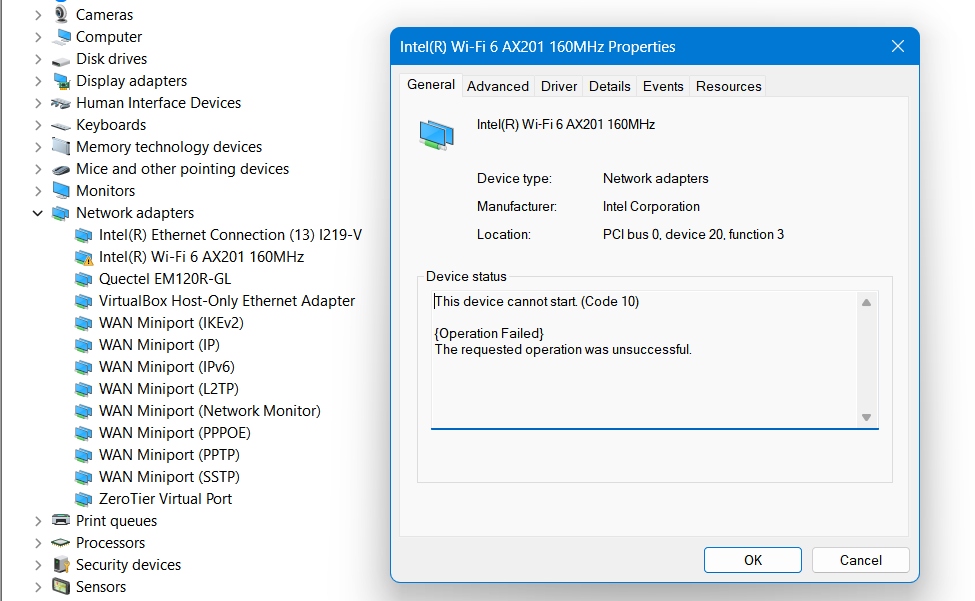This screenshot has width=975, height=601.
Task: Click the Human Interface Devices icon
Action: pos(60,103)
